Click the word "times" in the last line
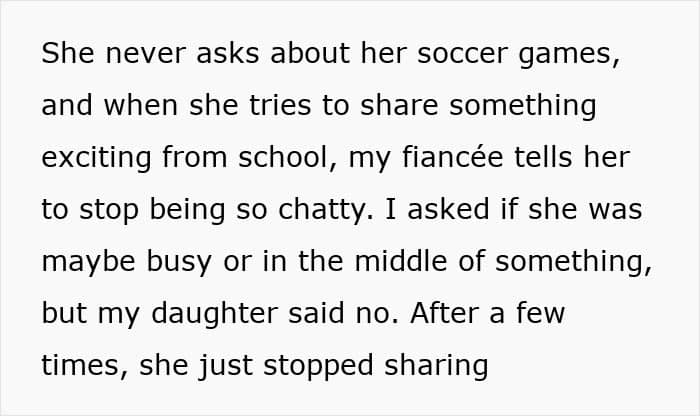Image resolution: width=700 pixels, height=416 pixels. [80, 366]
